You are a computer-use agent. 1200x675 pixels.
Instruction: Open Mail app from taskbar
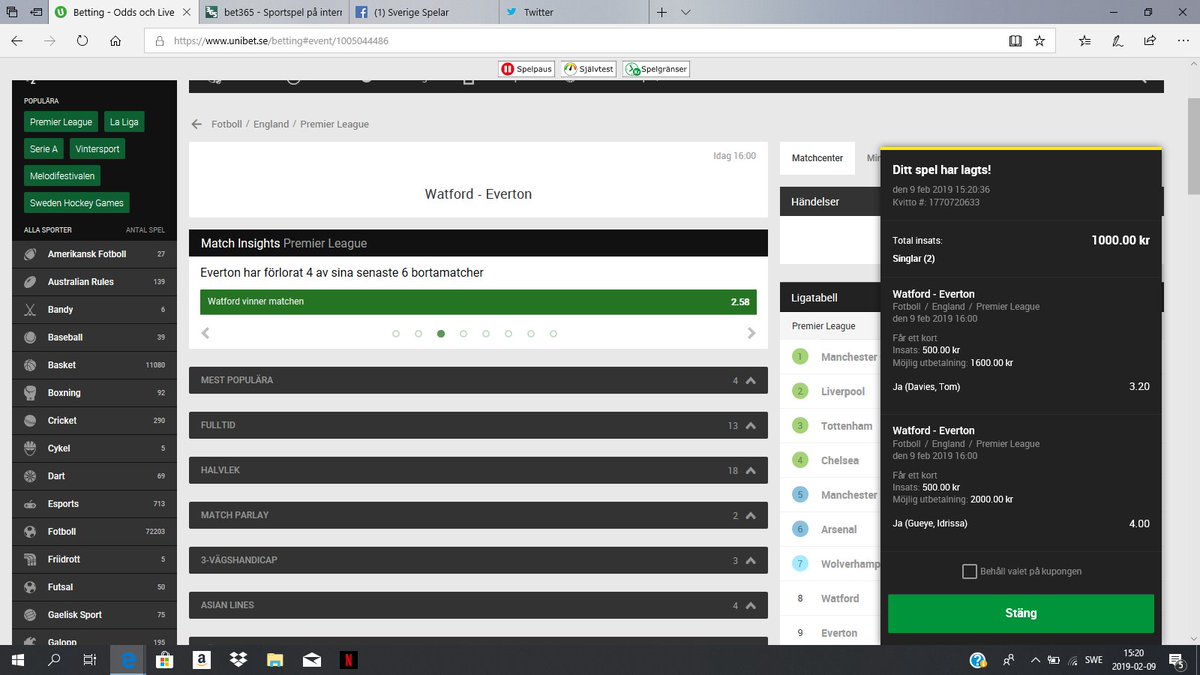(311, 660)
